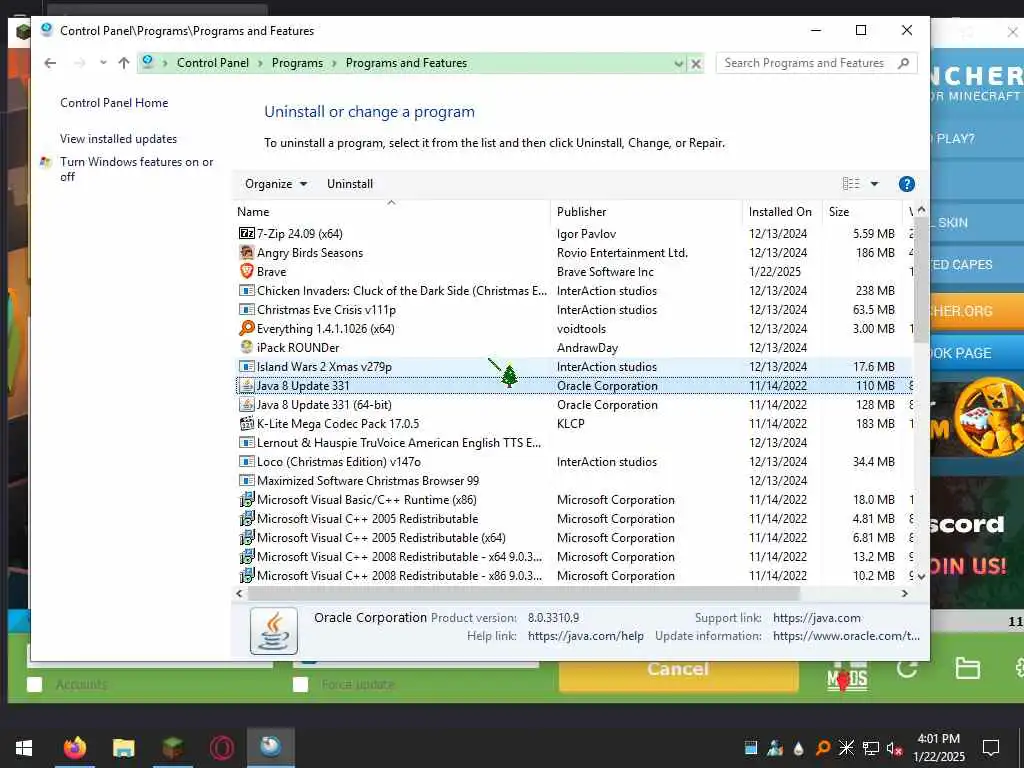Click the 7-Zip program icon
Viewport: 1024px width, 768px height.
pos(246,234)
